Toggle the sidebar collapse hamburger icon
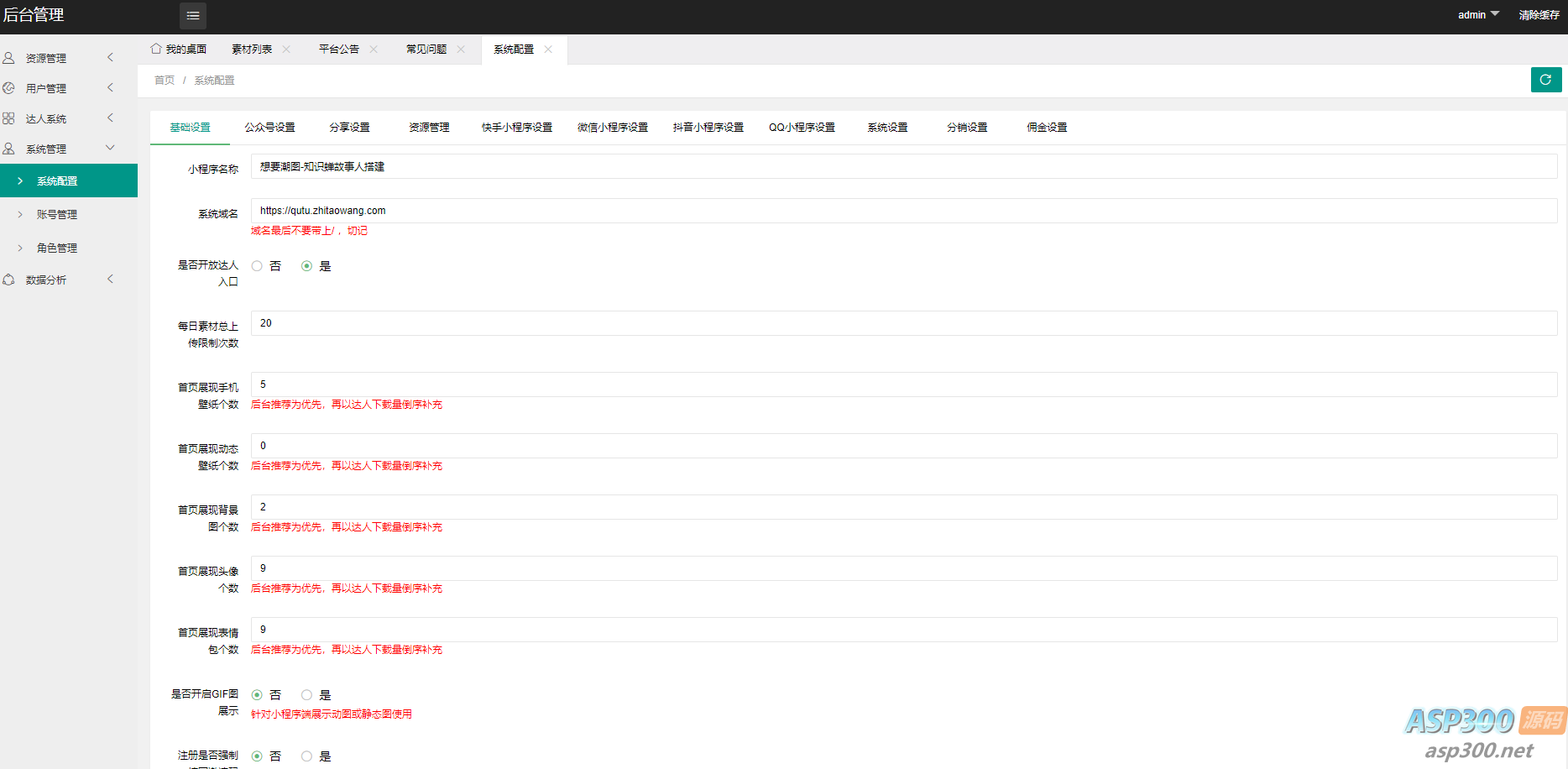The width and height of the screenshot is (1568, 769). [x=193, y=15]
